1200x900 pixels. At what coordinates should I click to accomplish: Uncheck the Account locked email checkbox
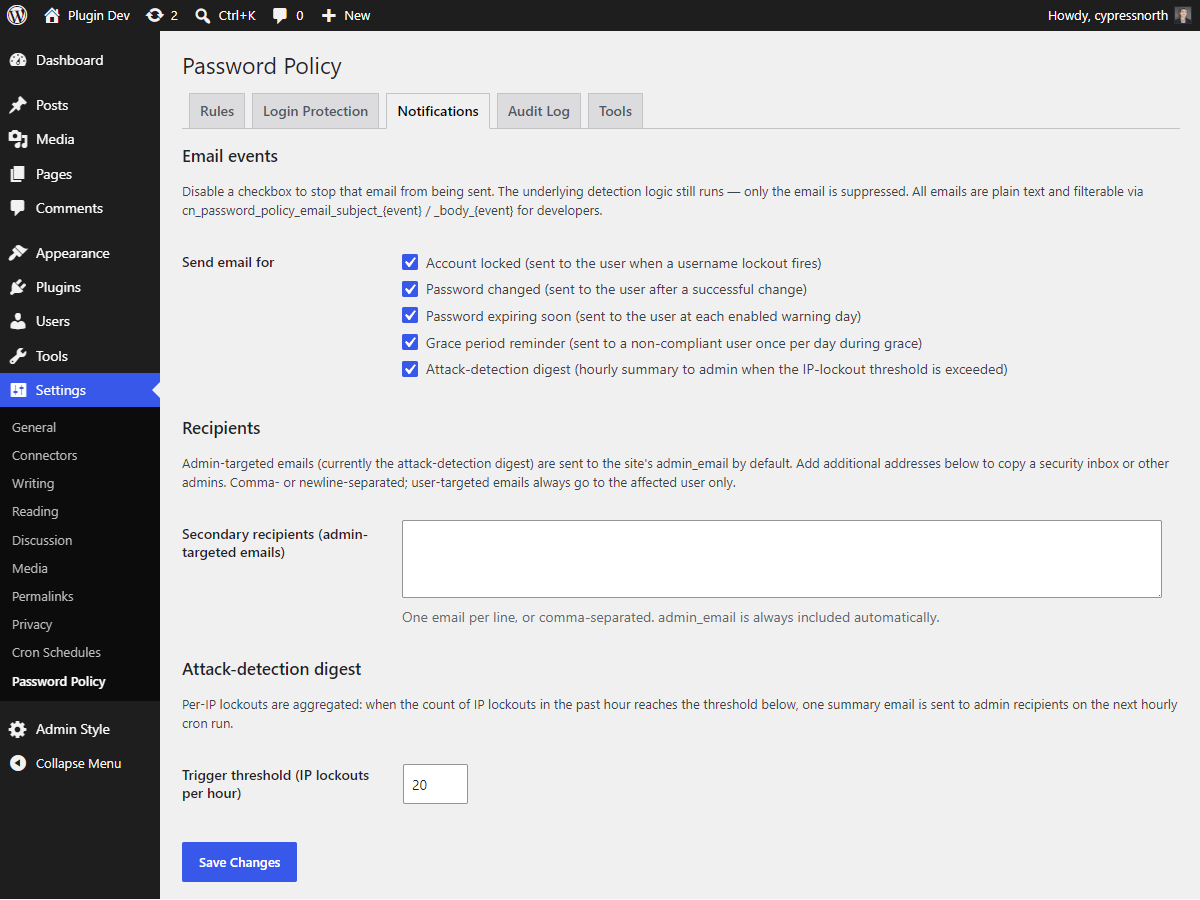point(410,263)
